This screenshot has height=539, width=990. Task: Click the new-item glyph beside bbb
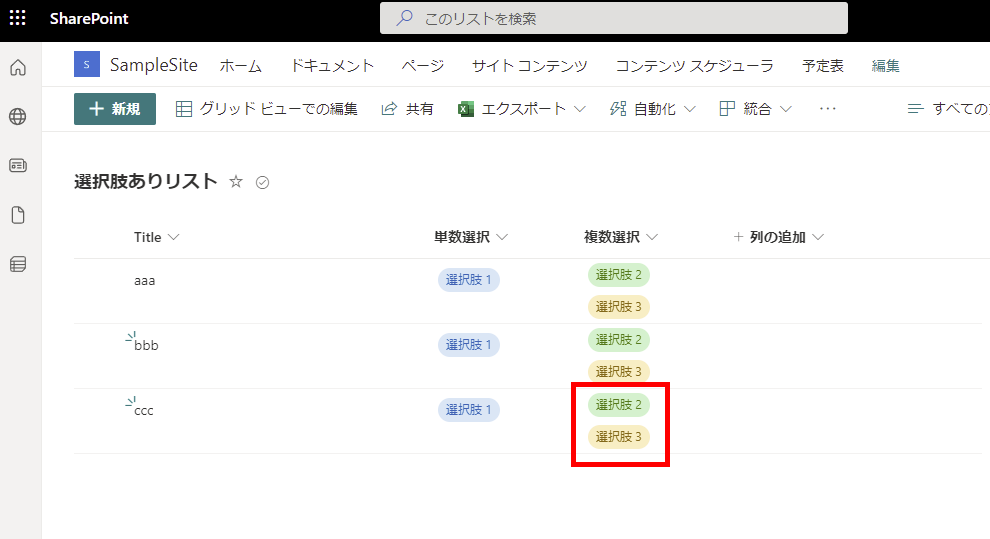[x=131, y=338]
